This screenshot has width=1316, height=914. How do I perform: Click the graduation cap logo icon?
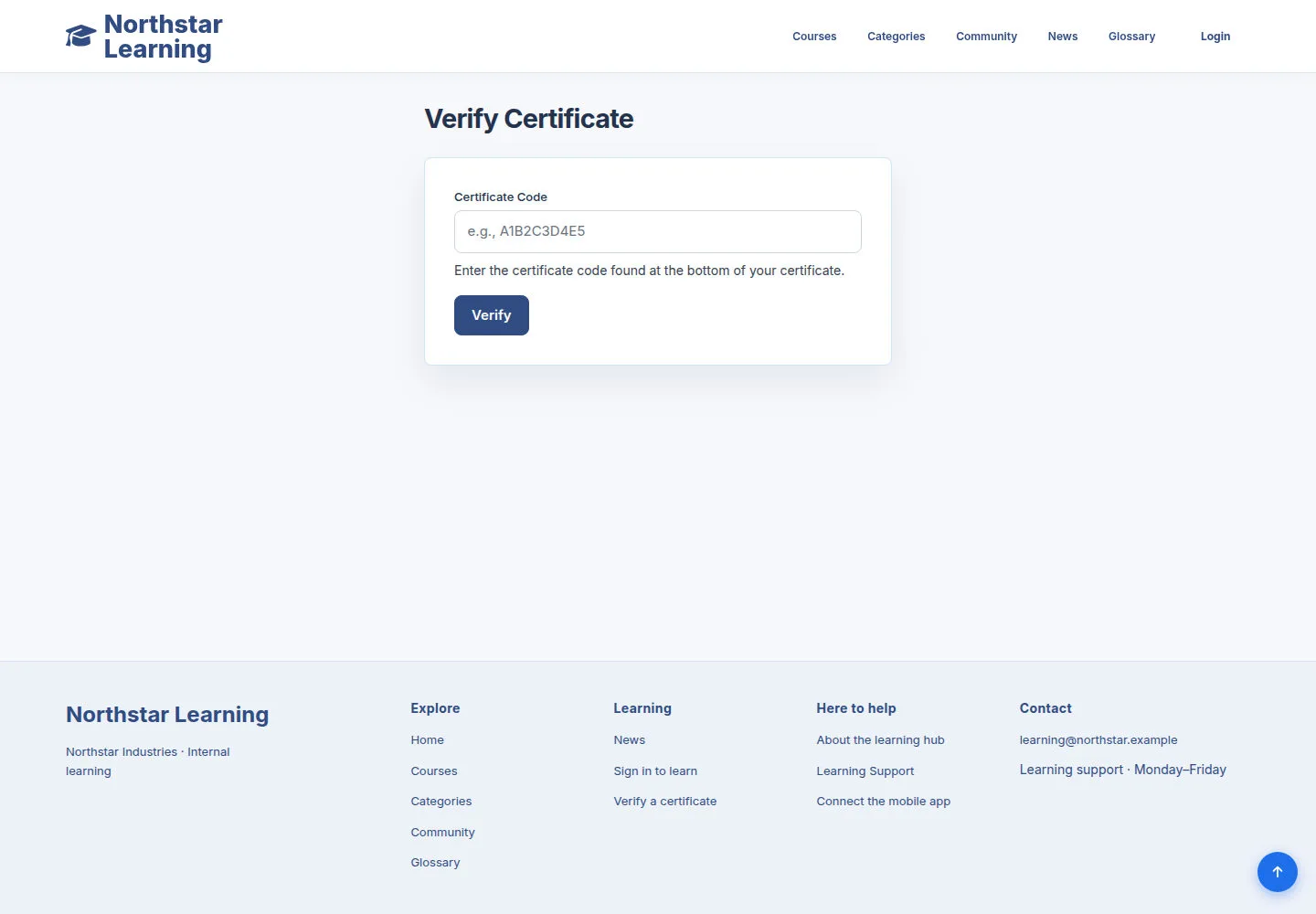click(80, 36)
